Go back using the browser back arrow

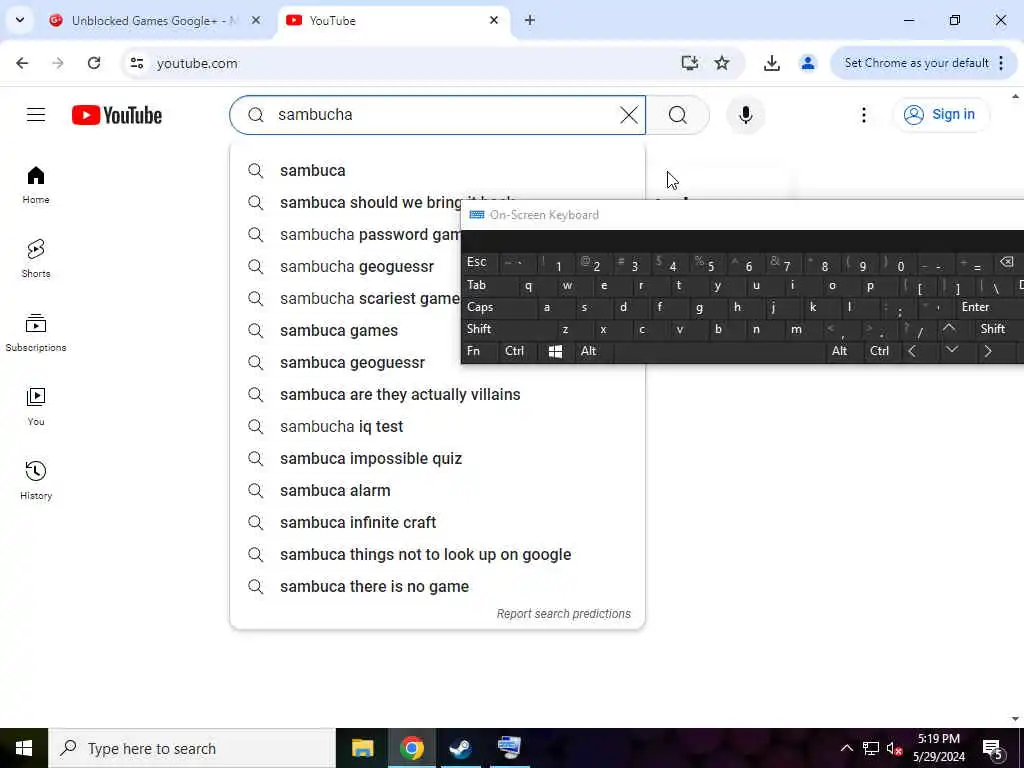coord(22,63)
